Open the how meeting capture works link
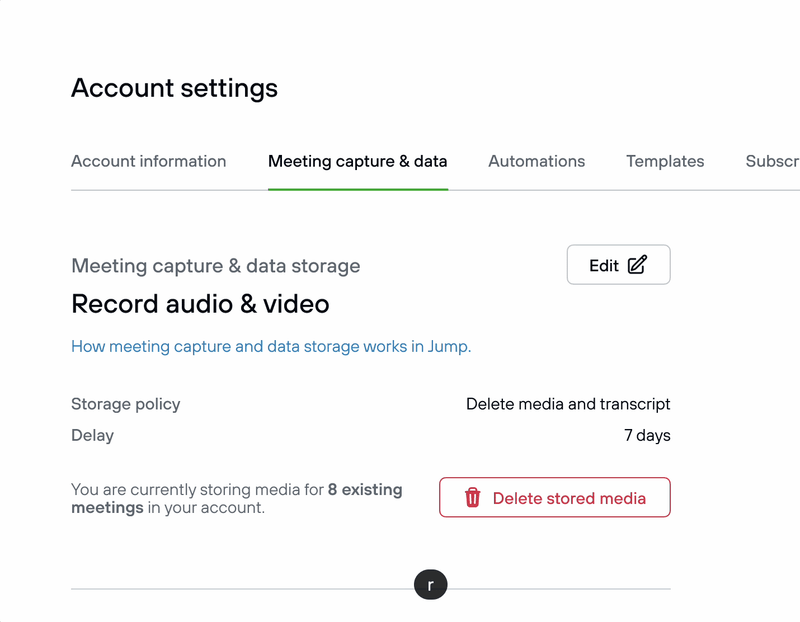This screenshot has height=622, width=800. click(271, 346)
